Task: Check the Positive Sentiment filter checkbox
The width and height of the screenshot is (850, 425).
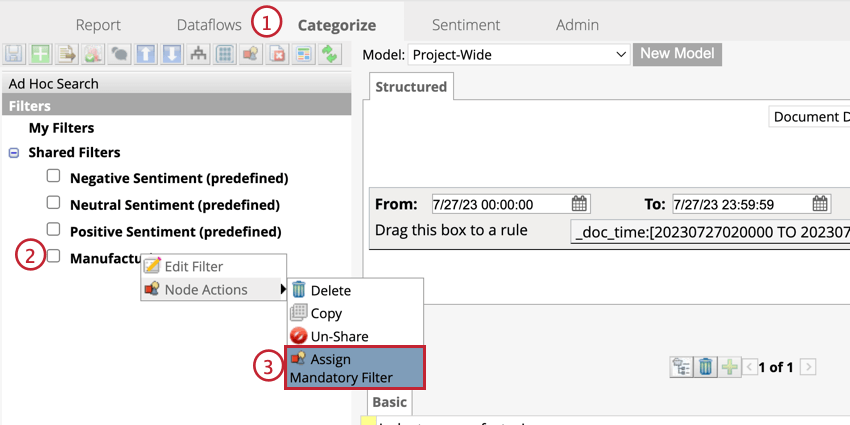Action: pos(53,229)
